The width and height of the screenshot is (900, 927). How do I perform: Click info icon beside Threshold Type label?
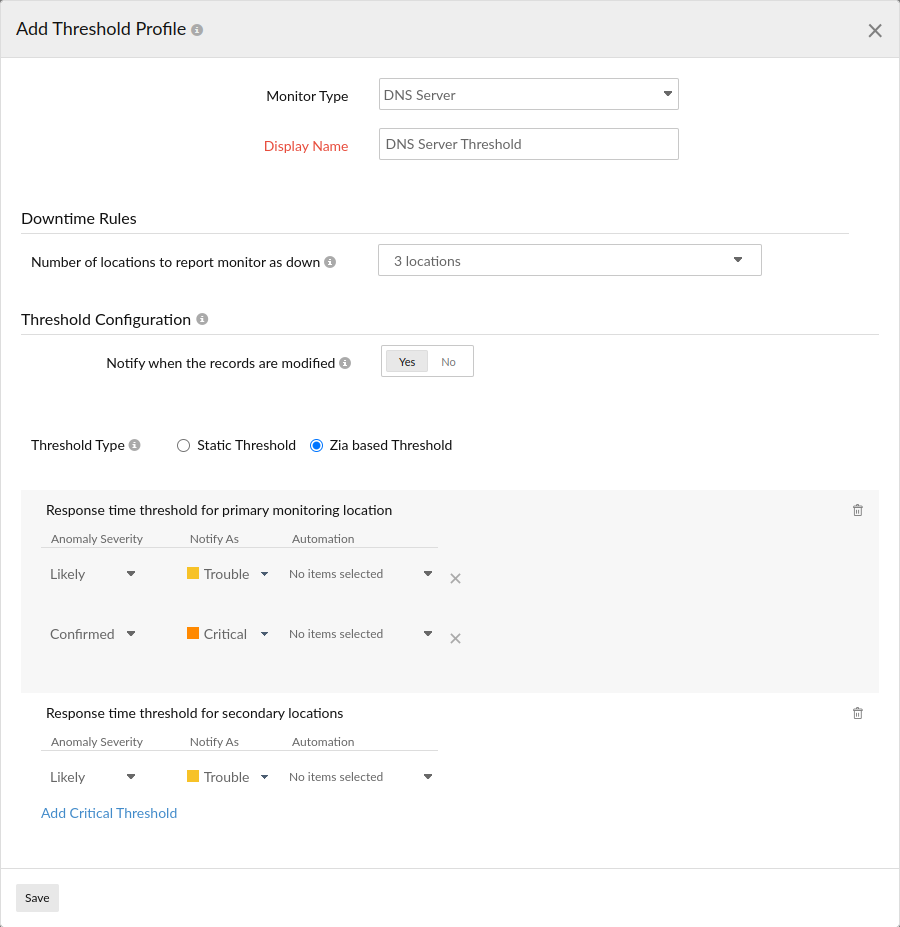coord(135,446)
